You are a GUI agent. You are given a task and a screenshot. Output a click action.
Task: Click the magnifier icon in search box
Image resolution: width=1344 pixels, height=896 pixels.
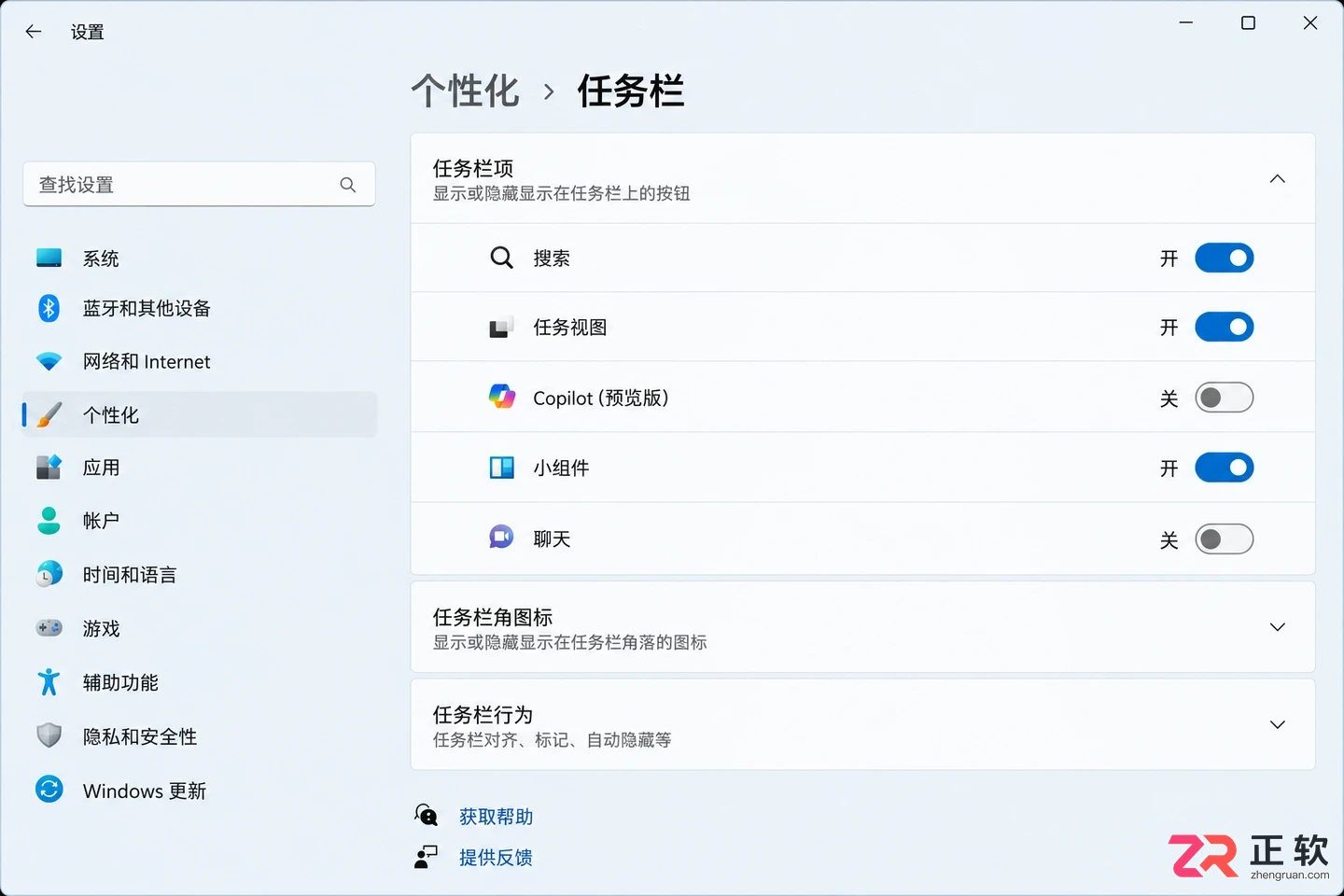click(348, 185)
